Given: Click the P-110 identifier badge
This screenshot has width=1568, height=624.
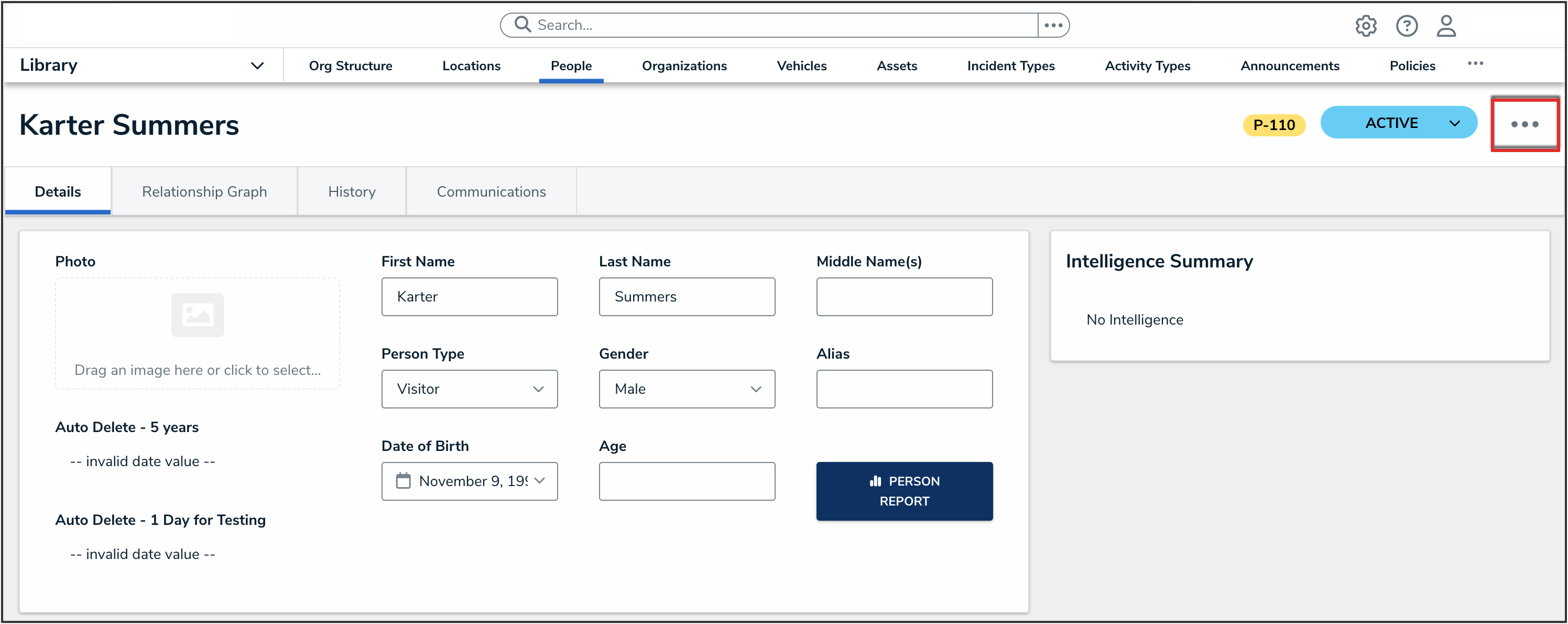Looking at the screenshot, I should [x=1273, y=125].
